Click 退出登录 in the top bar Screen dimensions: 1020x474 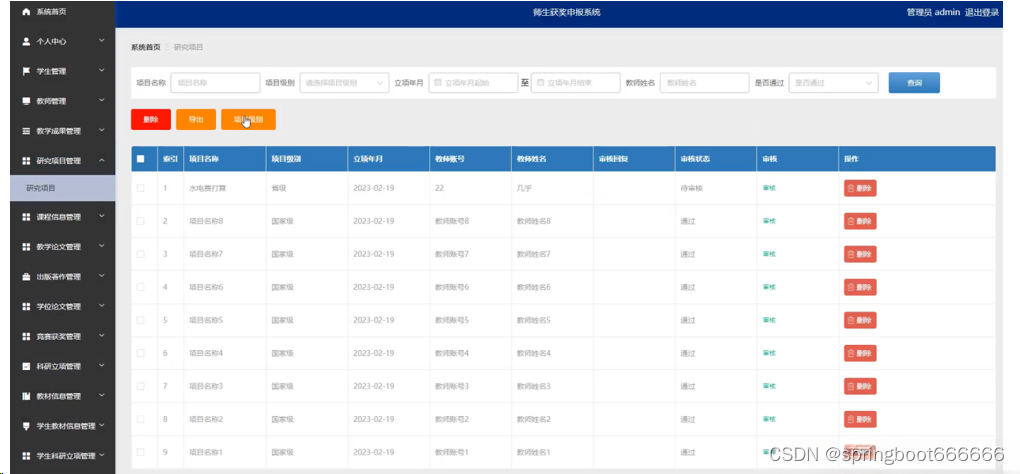pyautogui.click(x=982, y=12)
